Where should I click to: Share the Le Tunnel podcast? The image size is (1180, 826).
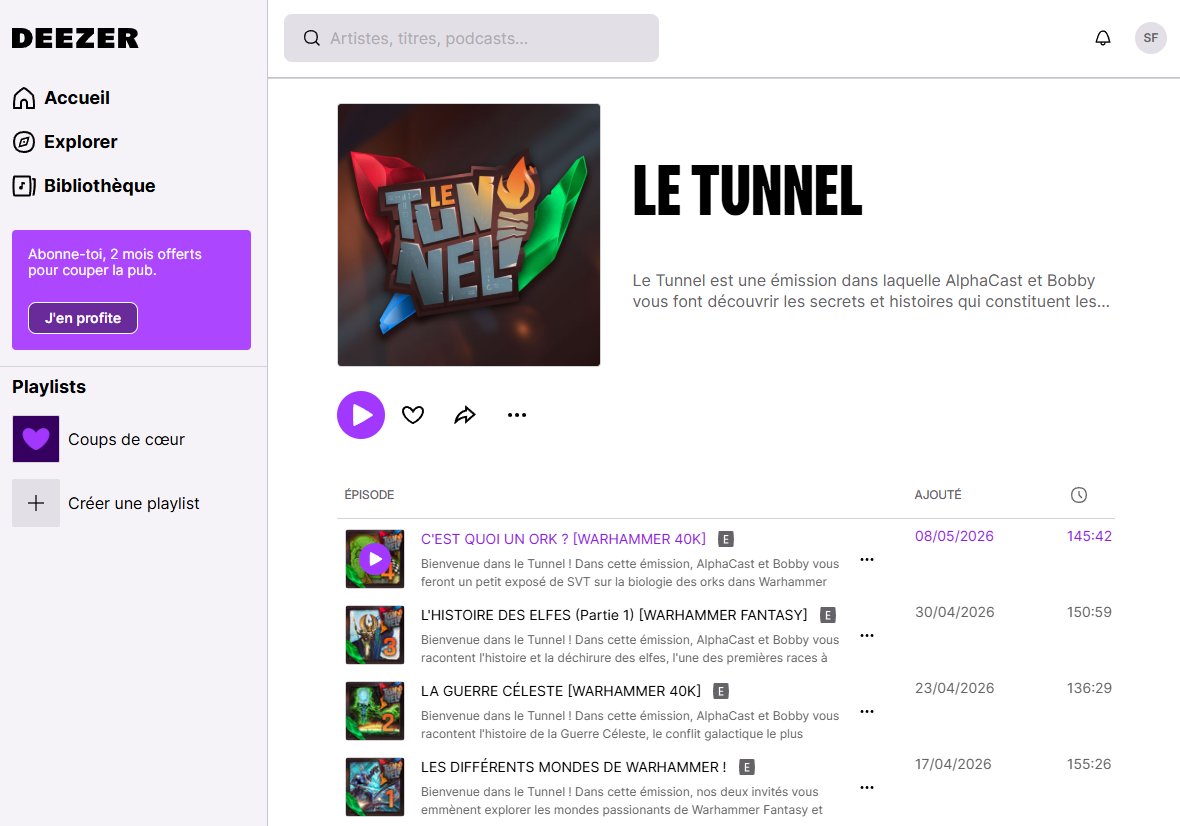(x=465, y=415)
